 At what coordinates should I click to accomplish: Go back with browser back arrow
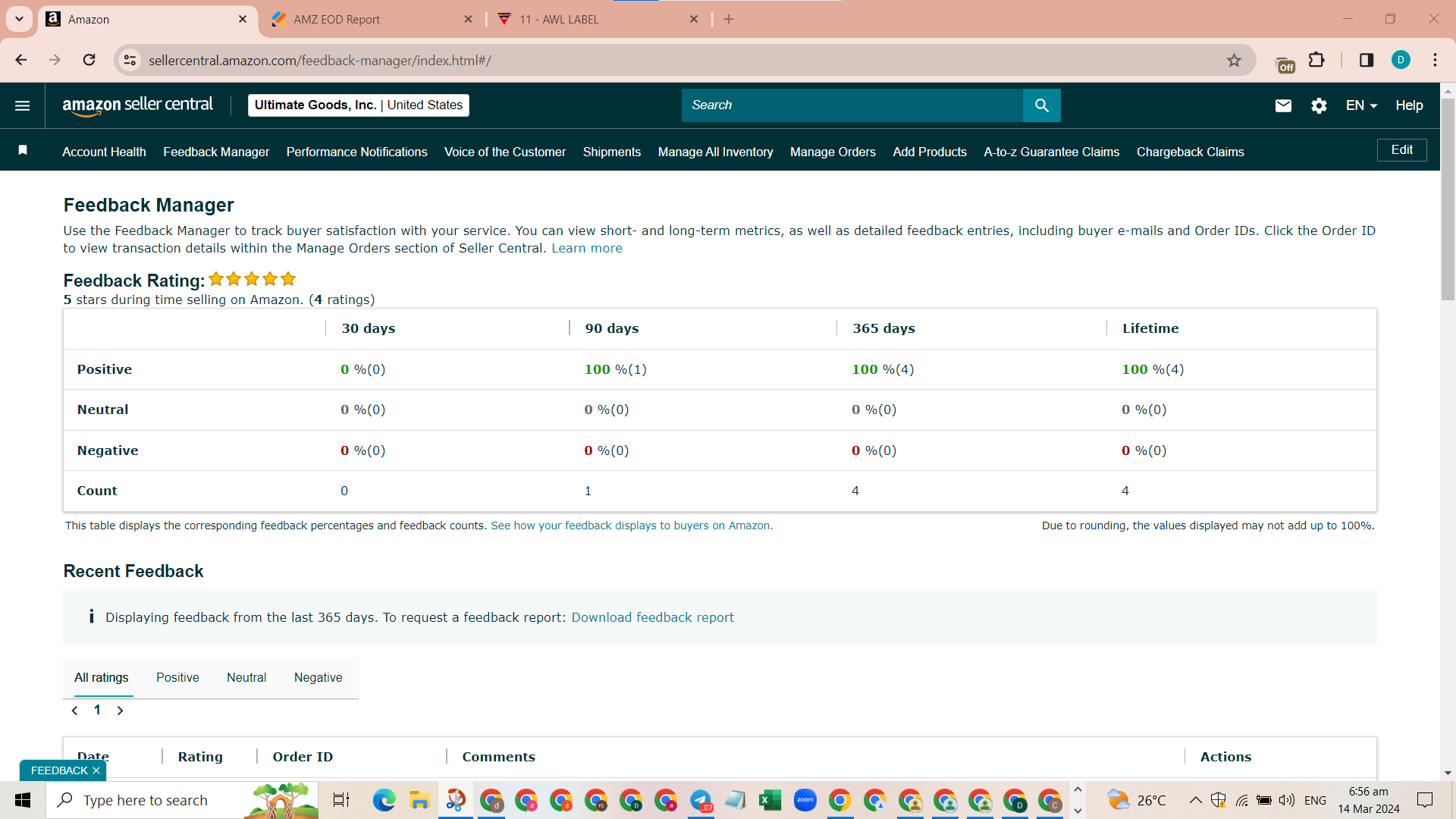[21, 60]
